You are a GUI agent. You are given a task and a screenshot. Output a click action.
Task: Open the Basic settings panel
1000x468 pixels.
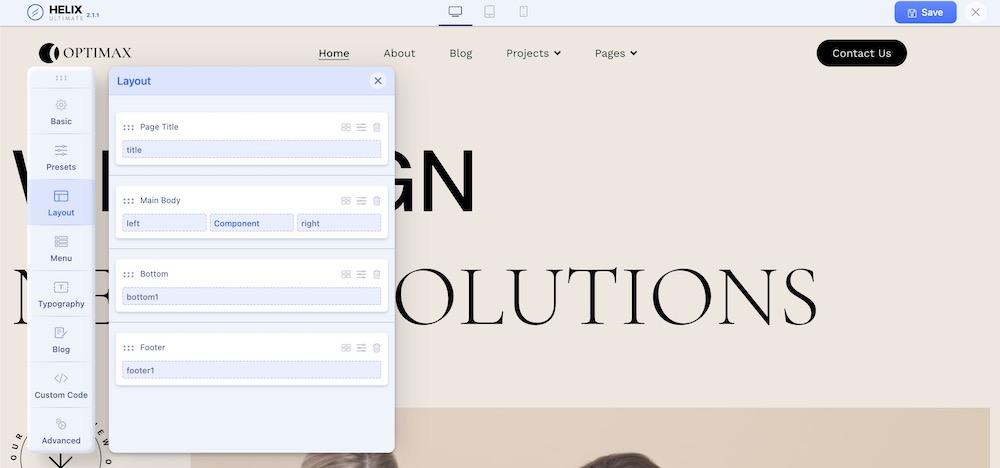point(61,112)
